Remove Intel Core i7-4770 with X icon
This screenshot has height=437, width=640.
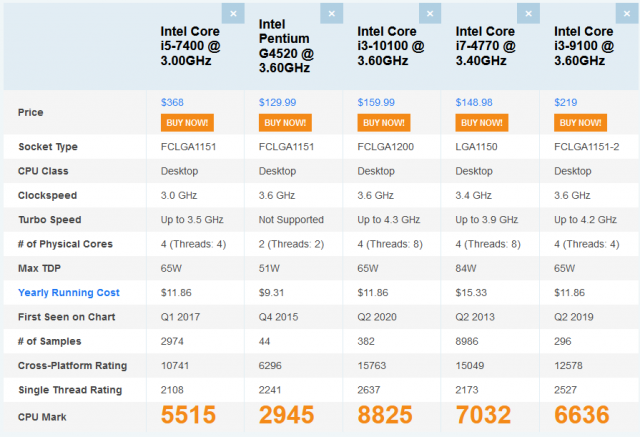pyautogui.click(x=526, y=13)
